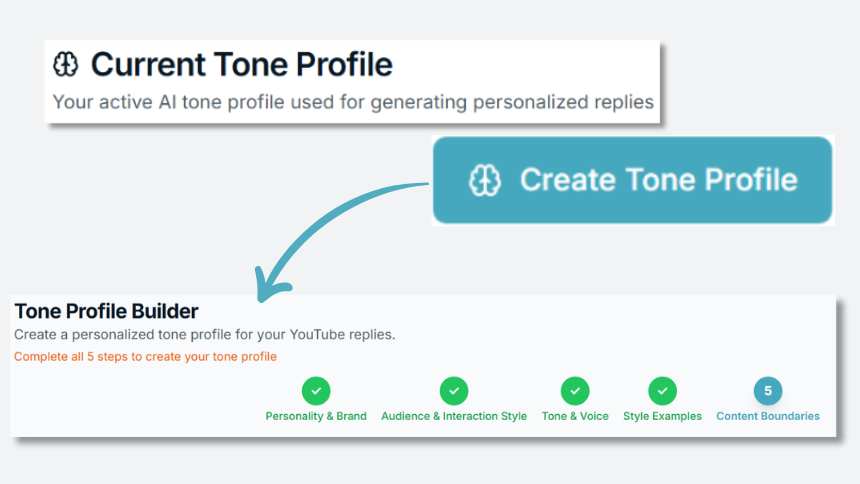Click the green checkmark above Style Examples
This screenshot has width=860, height=484.
pos(662,390)
